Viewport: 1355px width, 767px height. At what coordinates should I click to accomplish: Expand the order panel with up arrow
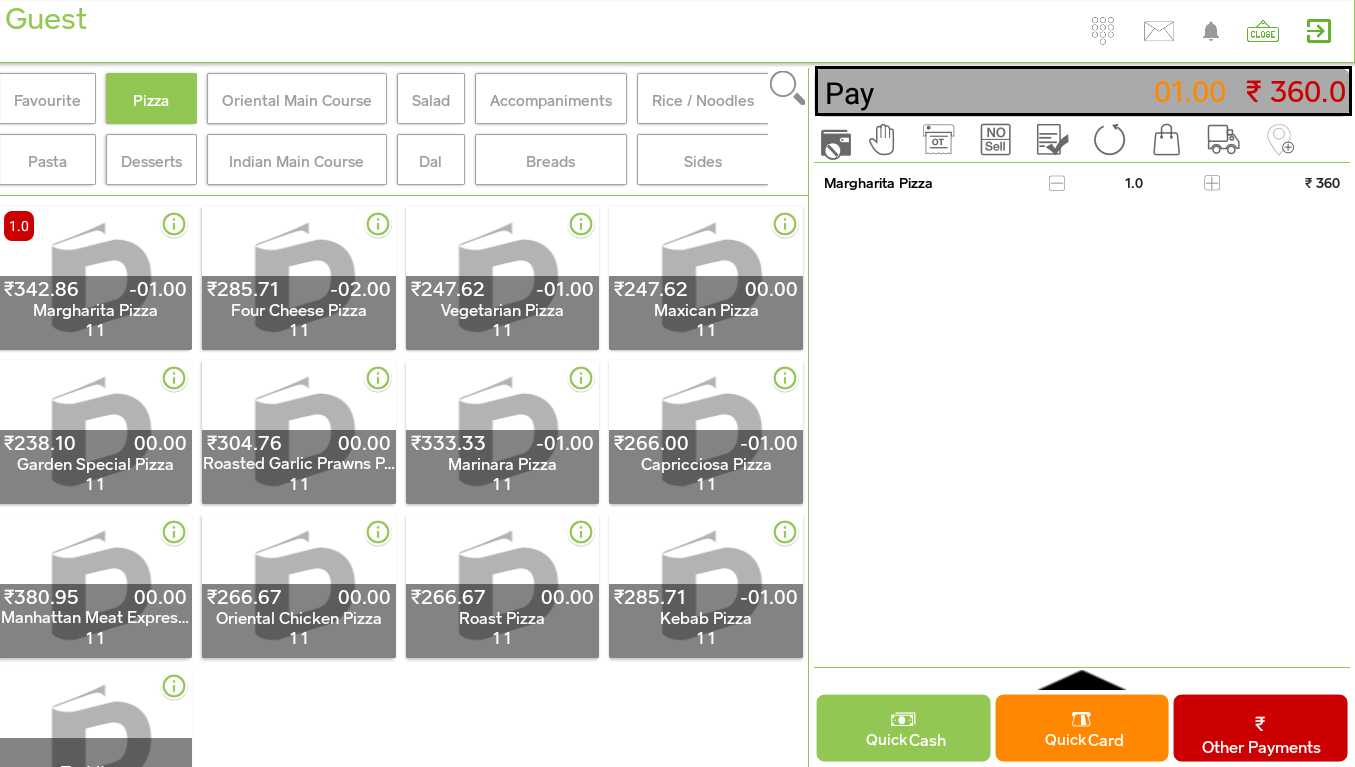click(x=1082, y=680)
